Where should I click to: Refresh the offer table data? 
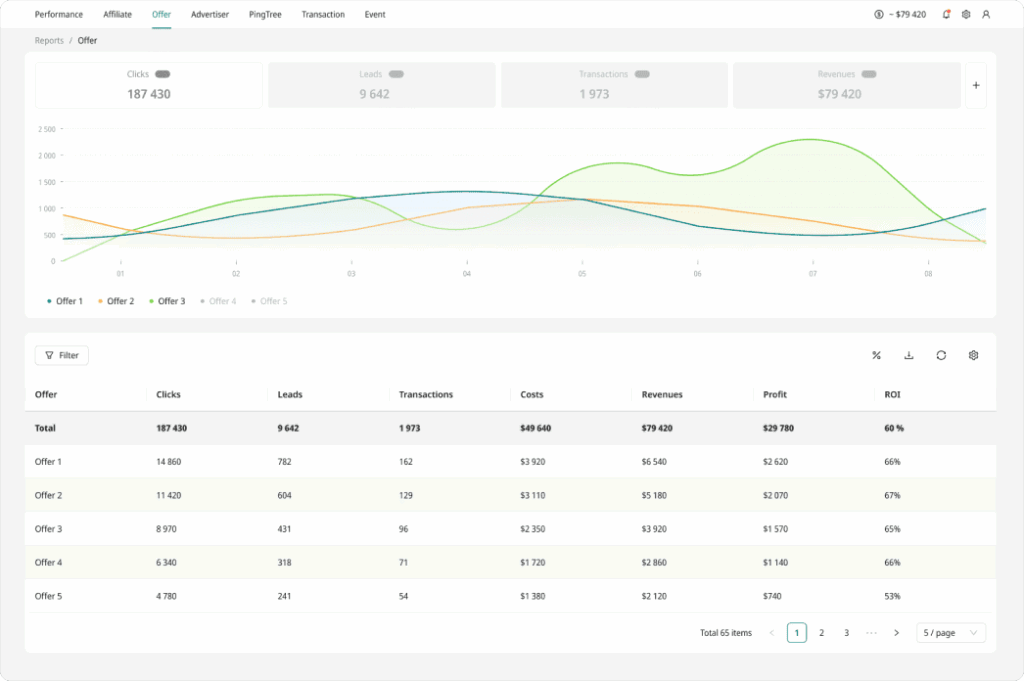pyautogui.click(x=941, y=355)
